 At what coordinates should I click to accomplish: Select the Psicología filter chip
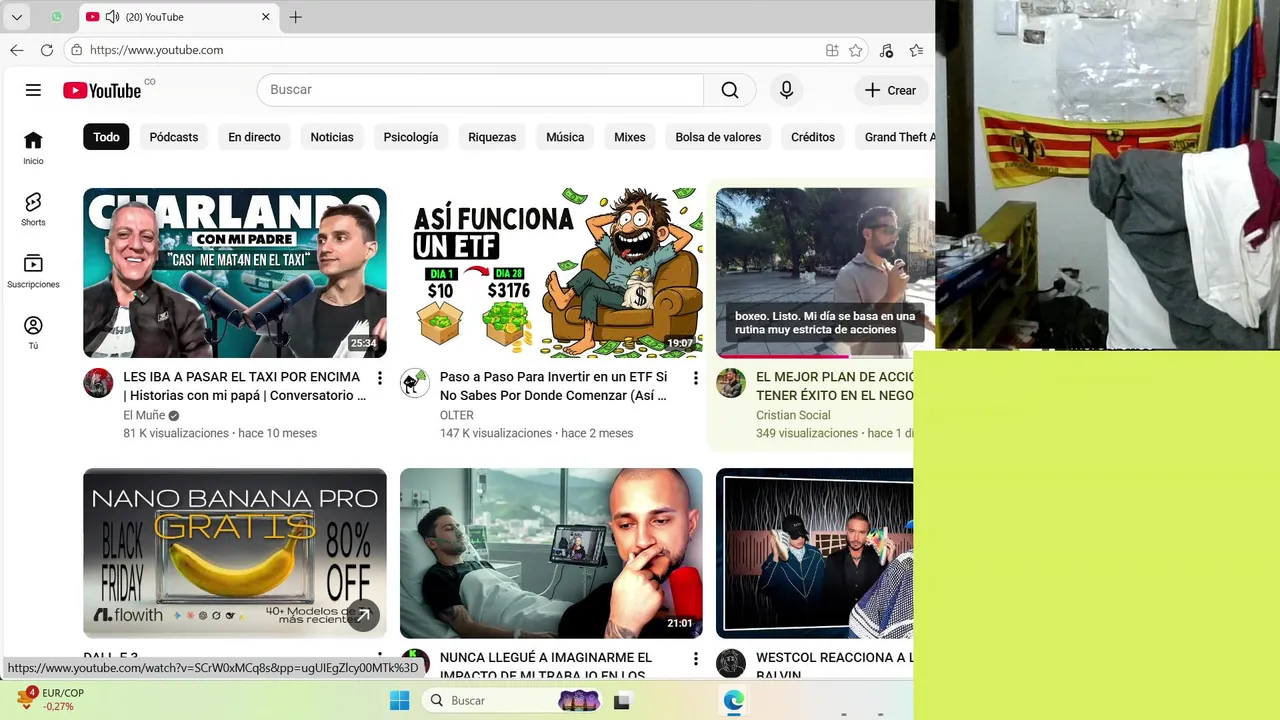click(x=411, y=137)
